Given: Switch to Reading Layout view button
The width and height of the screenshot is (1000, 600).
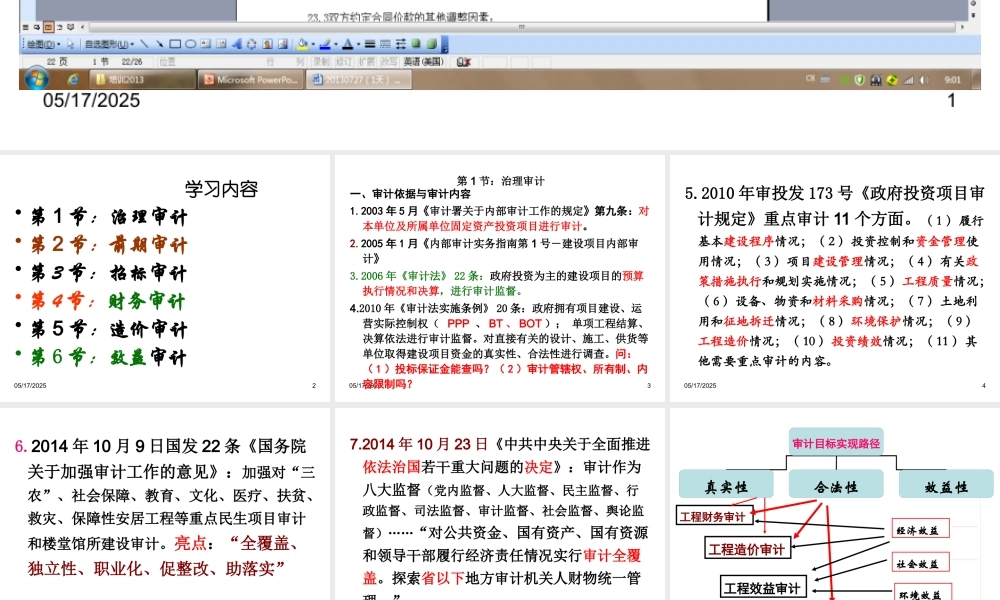Looking at the screenshot, I should coord(70,27).
